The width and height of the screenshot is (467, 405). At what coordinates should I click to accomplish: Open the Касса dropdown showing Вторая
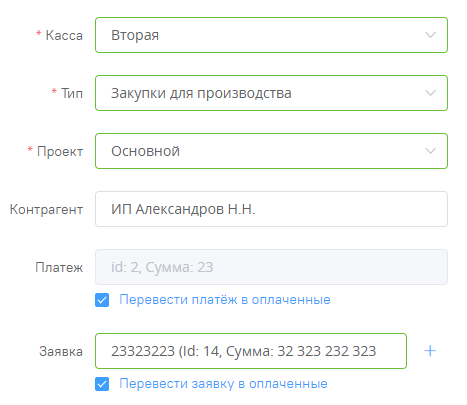(x=271, y=35)
